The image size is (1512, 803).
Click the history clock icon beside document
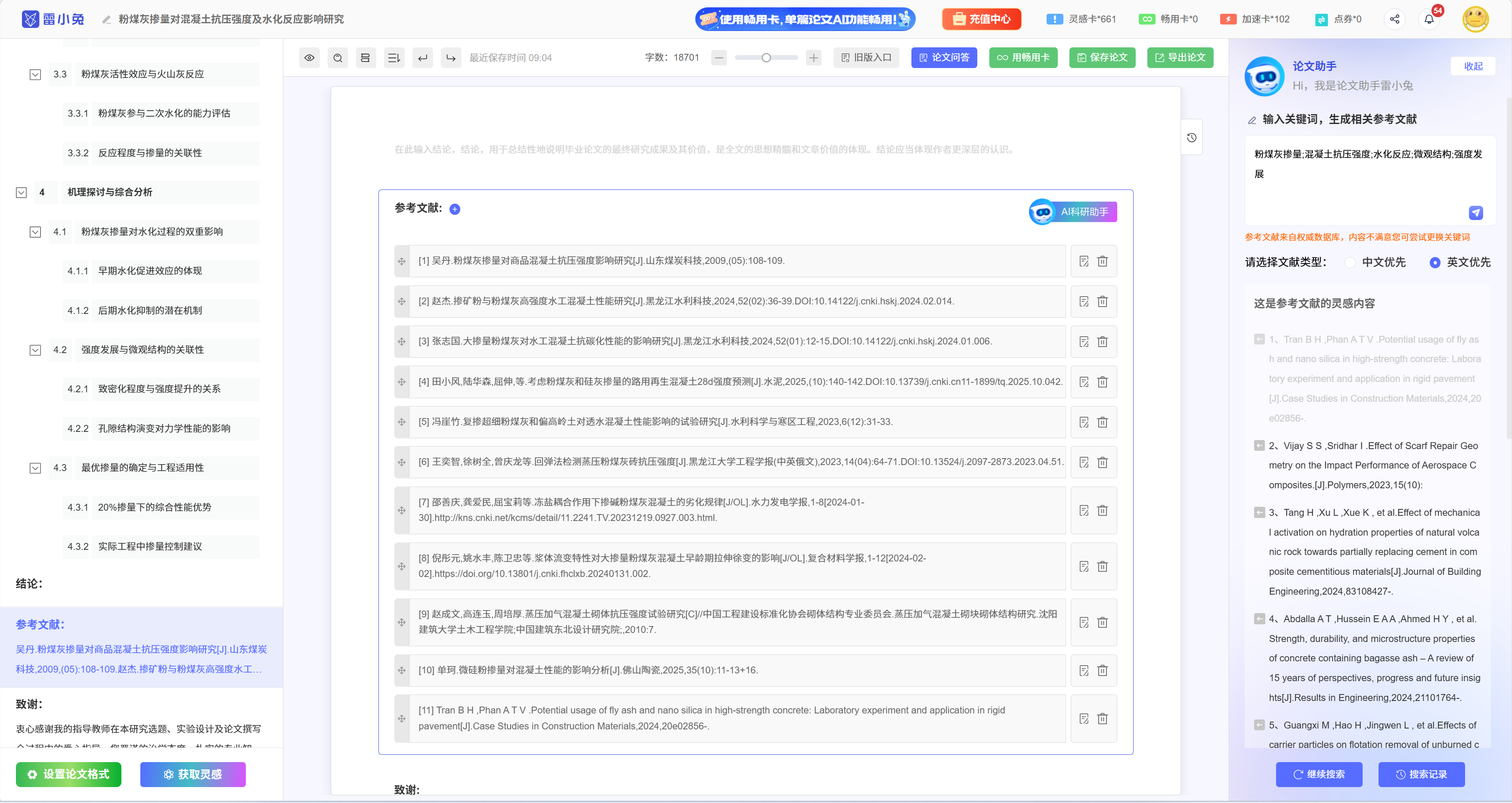[x=1192, y=137]
